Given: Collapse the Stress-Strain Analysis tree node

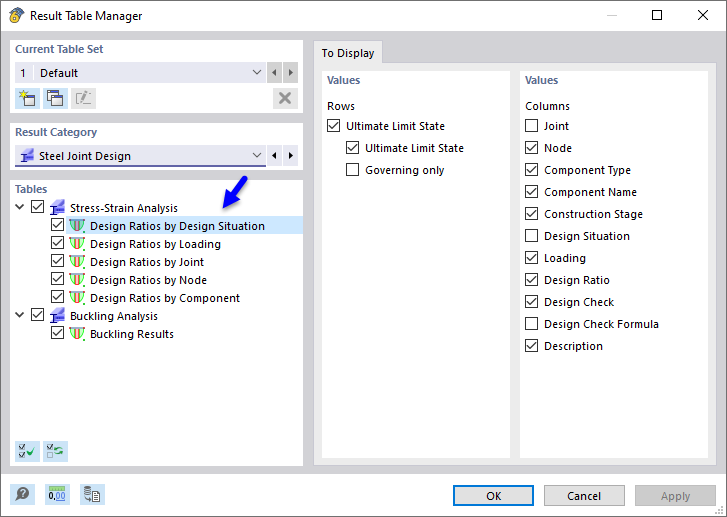Looking at the screenshot, I should tap(21, 208).
